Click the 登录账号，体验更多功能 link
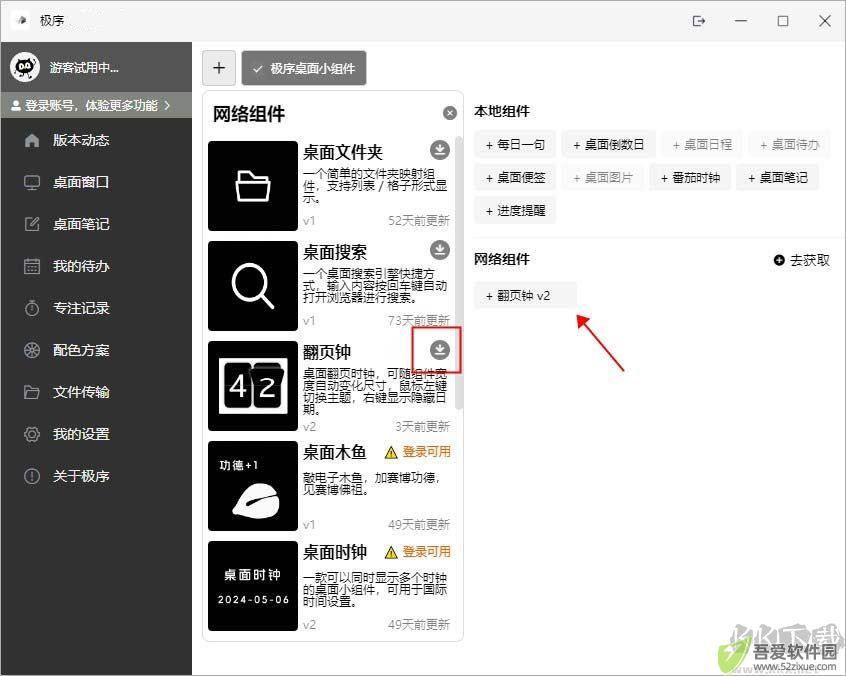 [96, 105]
